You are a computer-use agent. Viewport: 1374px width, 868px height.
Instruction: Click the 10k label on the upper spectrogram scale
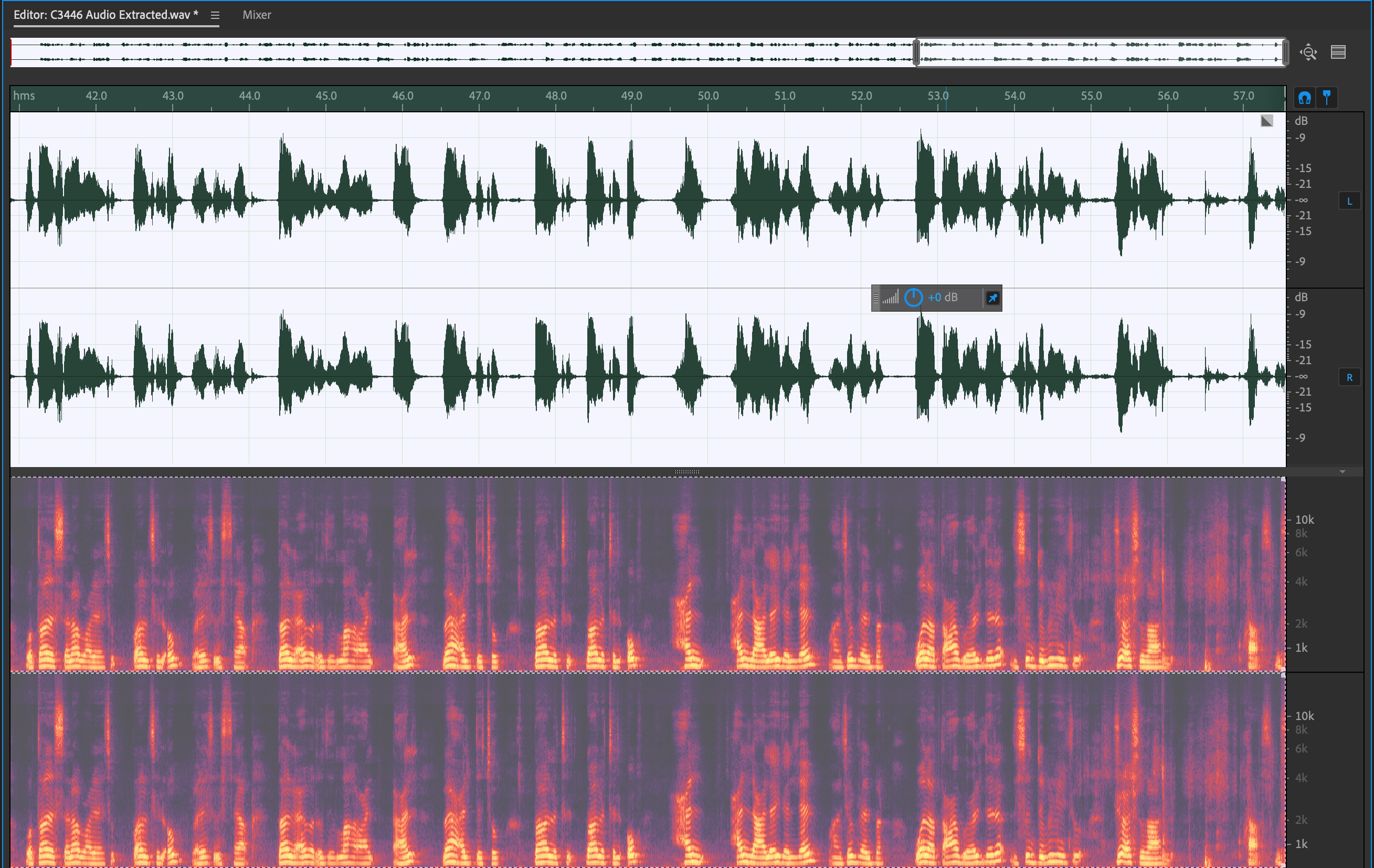[1304, 520]
